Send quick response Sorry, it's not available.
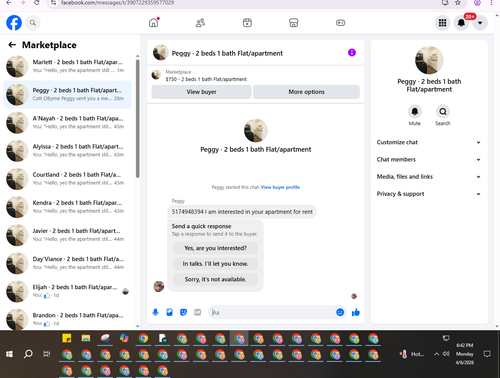500x378 pixels. click(215, 279)
